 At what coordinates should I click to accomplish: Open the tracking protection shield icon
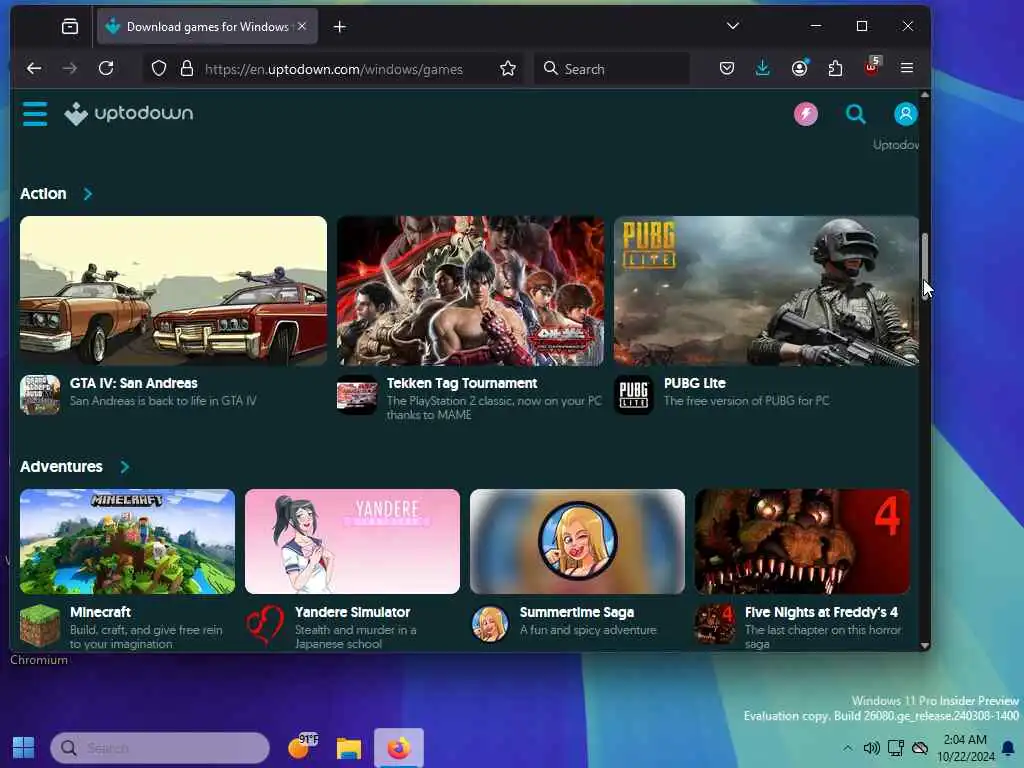(x=159, y=69)
